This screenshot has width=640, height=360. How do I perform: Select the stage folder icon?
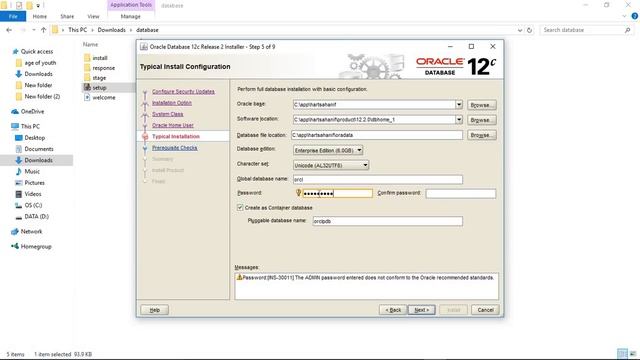point(87,78)
